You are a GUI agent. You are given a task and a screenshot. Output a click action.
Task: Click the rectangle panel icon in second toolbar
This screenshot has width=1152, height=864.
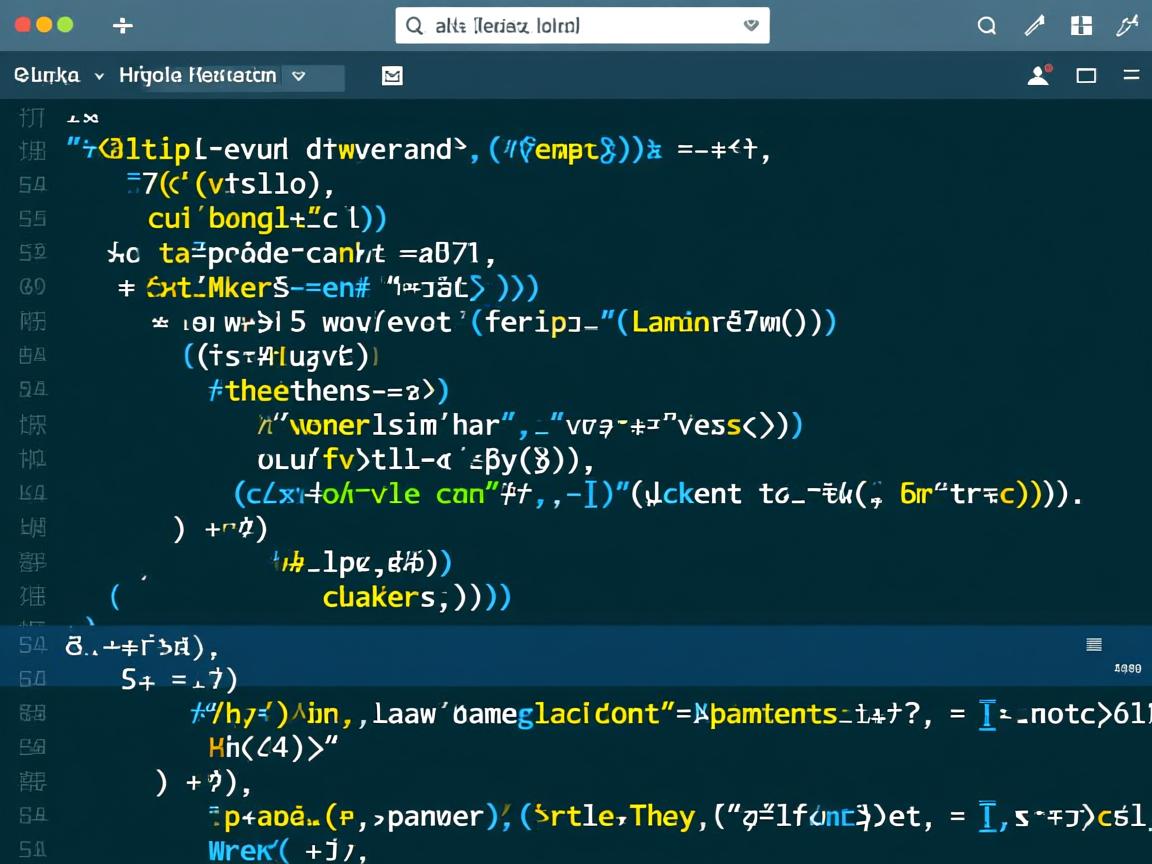click(x=1086, y=75)
